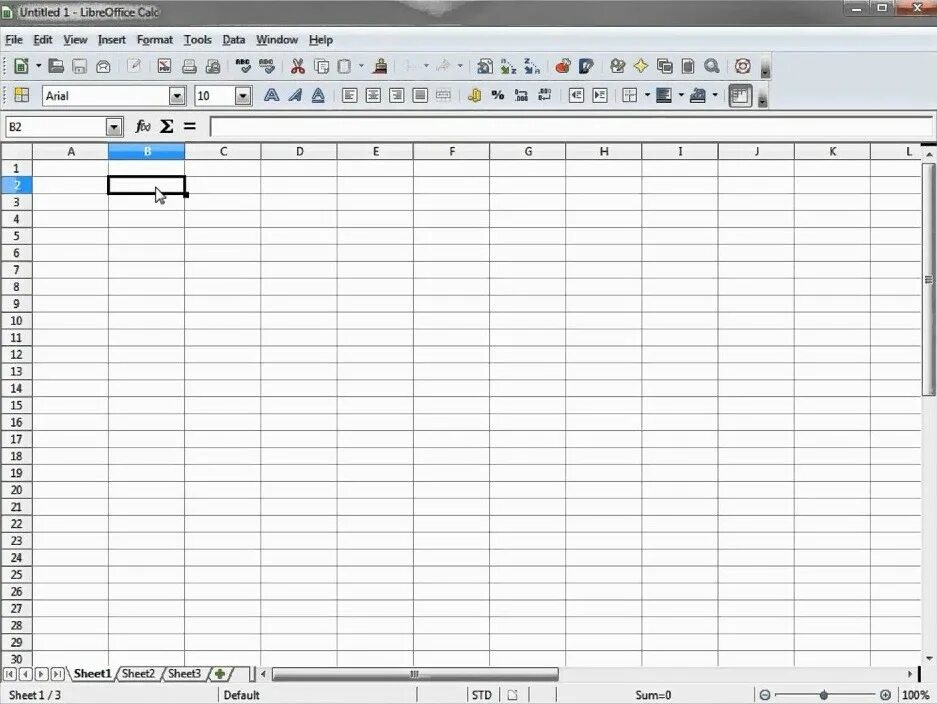Open the Format menu
The width and height of the screenshot is (937, 704).
pos(155,40)
